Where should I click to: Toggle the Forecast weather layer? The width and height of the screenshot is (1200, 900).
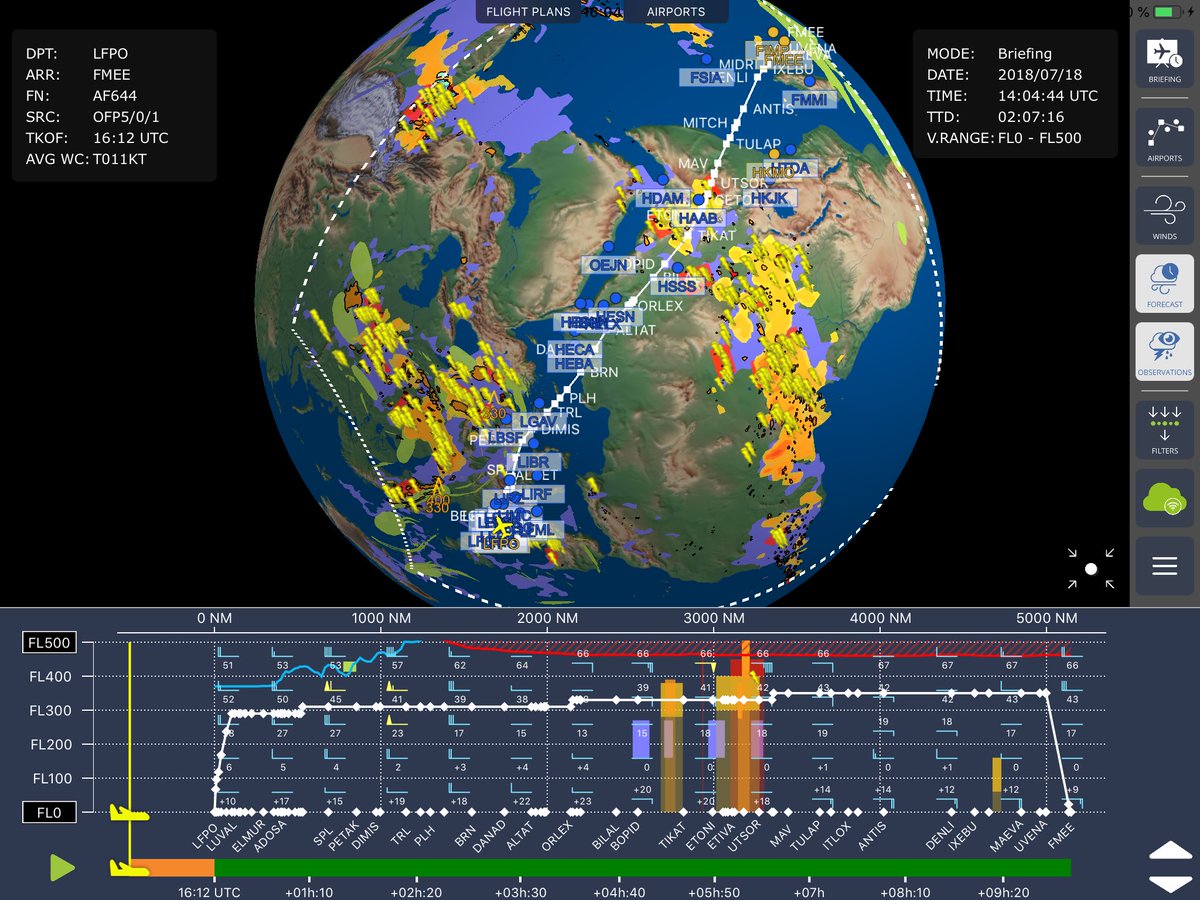pos(1164,284)
